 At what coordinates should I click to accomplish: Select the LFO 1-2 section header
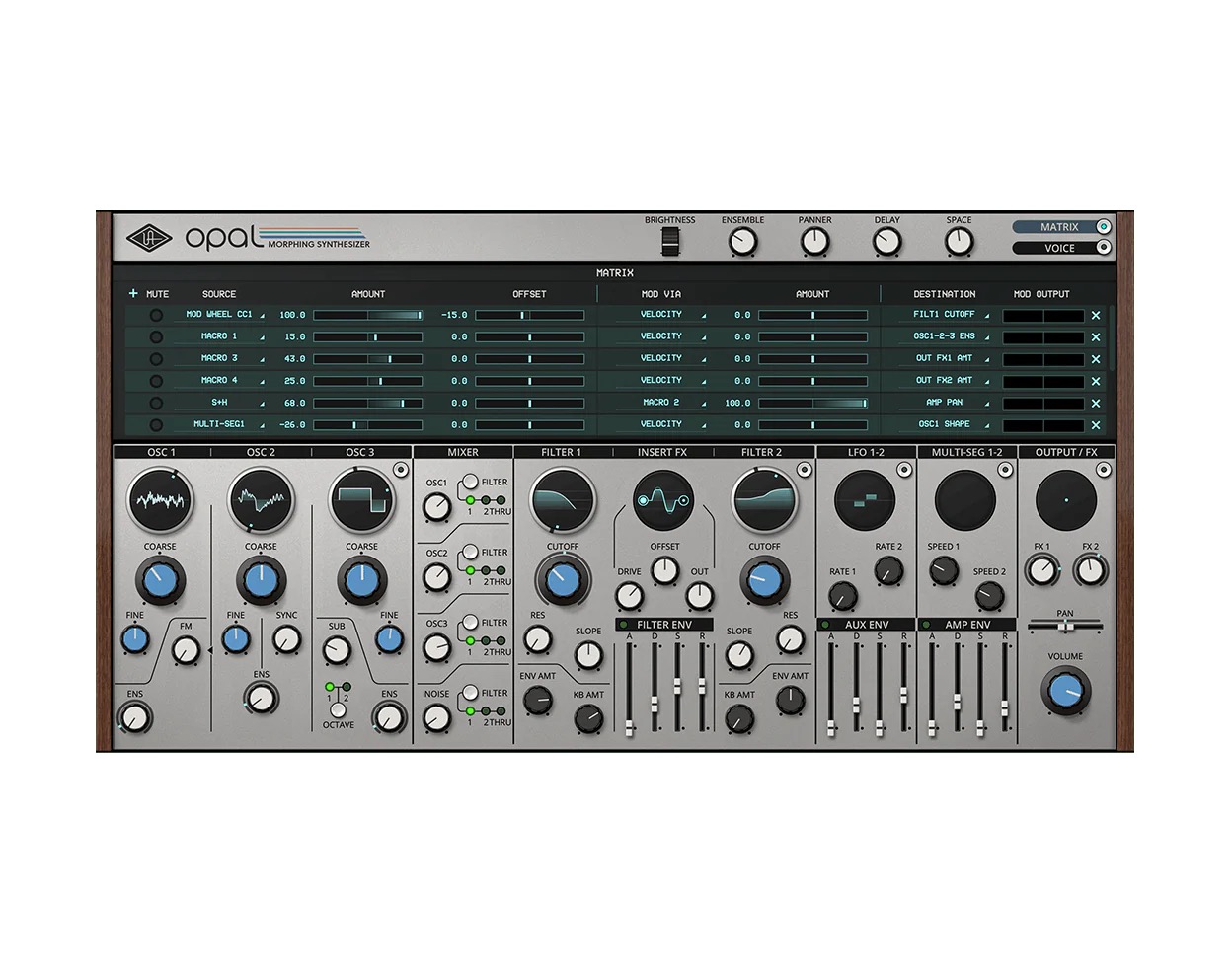[x=866, y=452]
